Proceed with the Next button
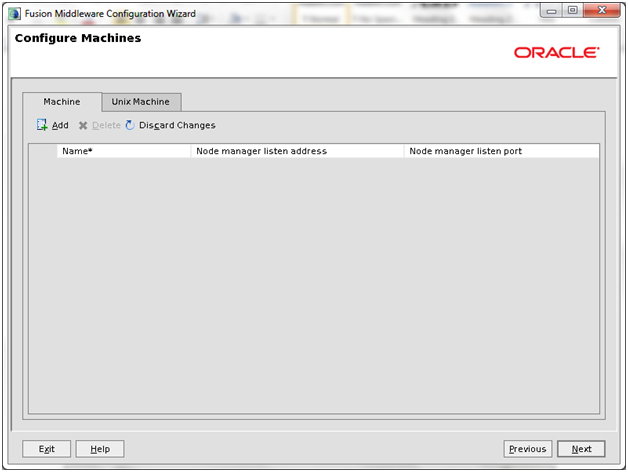The width and height of the screenshot is (628, 472). [x=581, y=449]
